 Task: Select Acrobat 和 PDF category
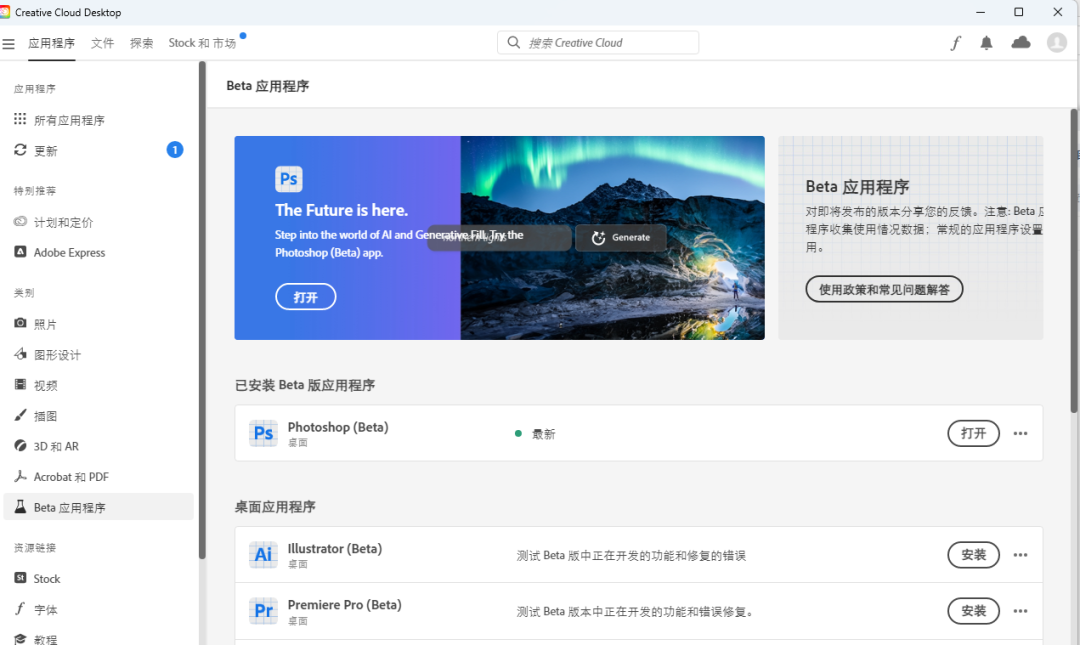(x=98, y=476)
